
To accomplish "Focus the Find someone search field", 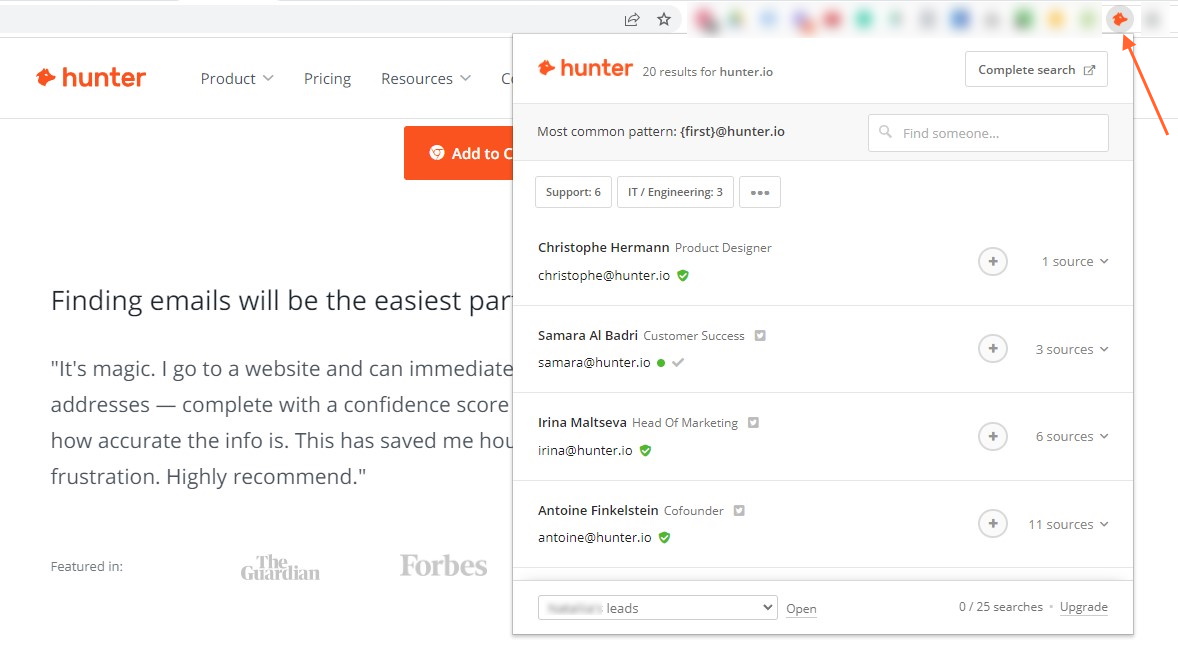I will click(988, 133).
